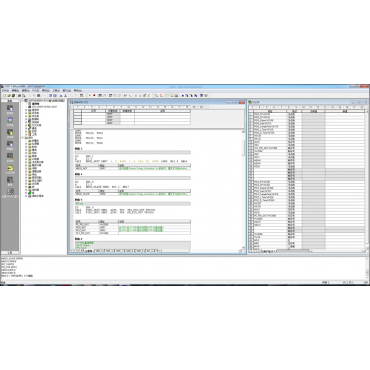Expand first folder under Instructions tree

pyautogui.click(x=26, y=141)
